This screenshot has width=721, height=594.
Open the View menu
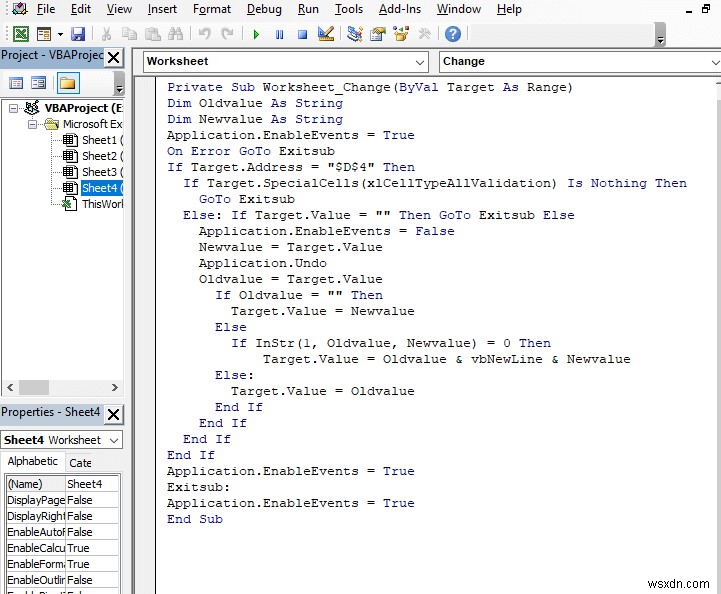pos(119,9)
